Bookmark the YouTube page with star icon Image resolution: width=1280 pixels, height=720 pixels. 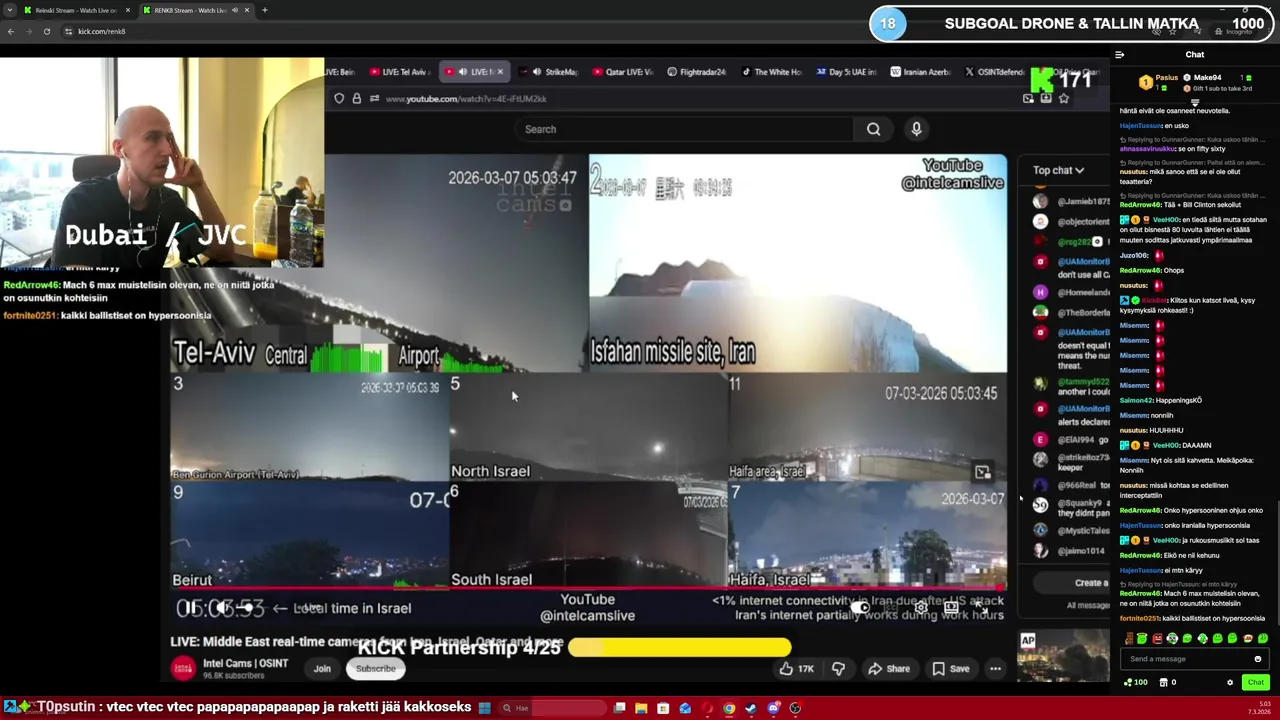pyautogui.click(x=1063, y=98)
